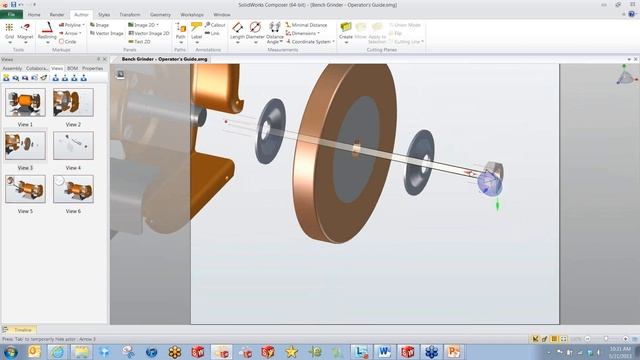640x360 pixels.
Task: Click first Views panel toolbar icon
Action: click(x=6, y=78)
